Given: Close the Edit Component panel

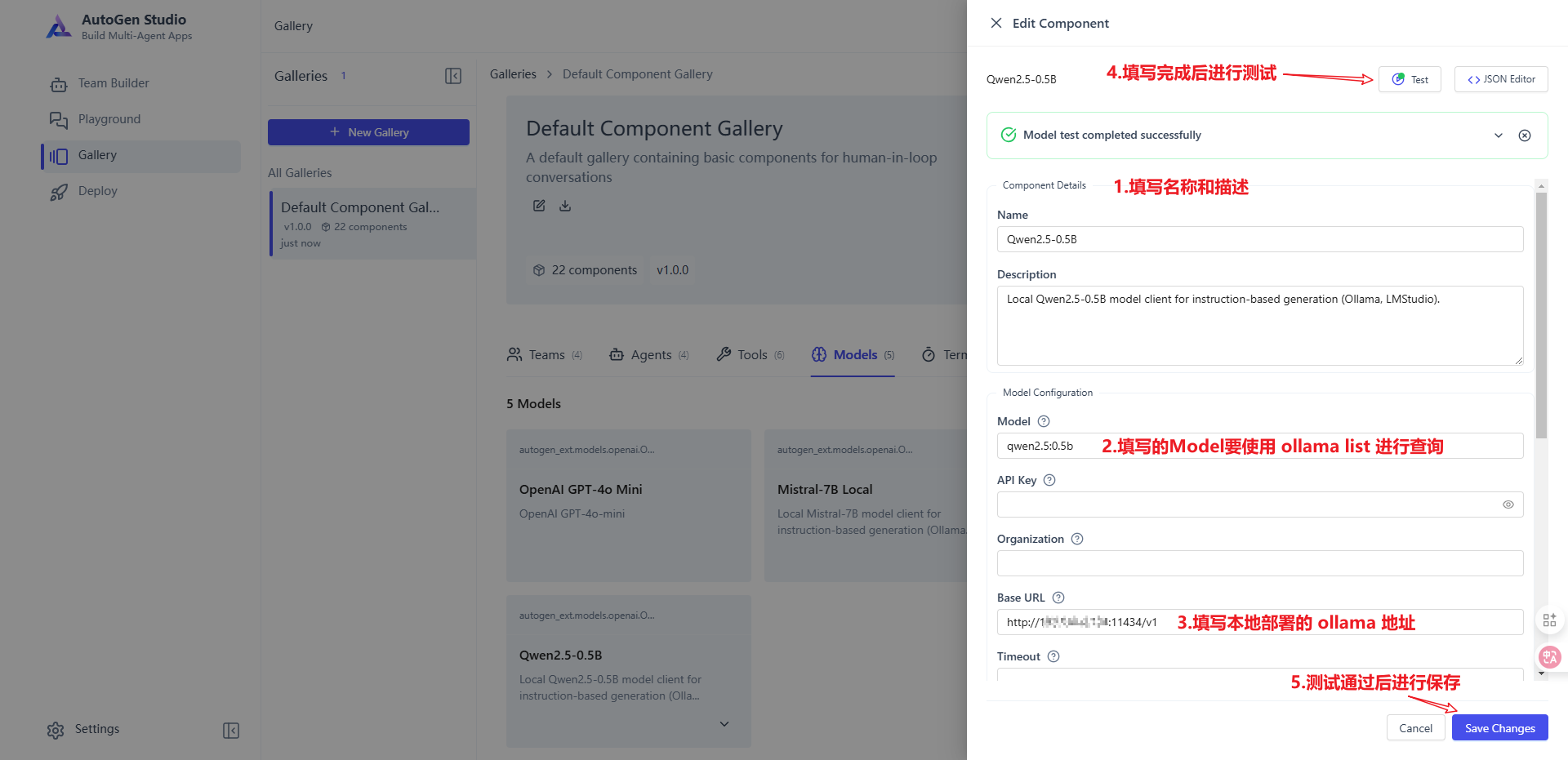Looking at the screenshot, I should [996, 23].
